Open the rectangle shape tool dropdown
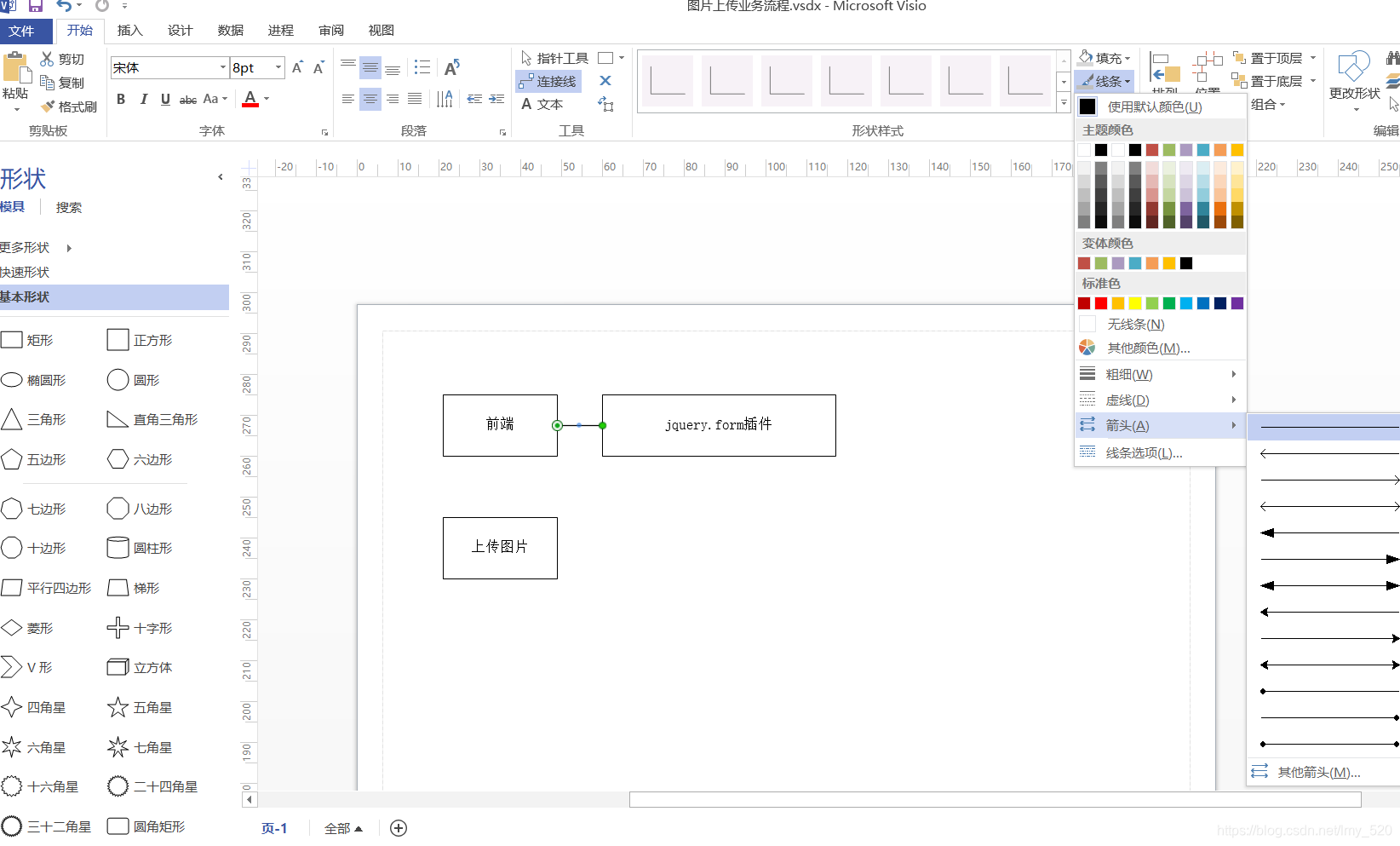 (622, 58)
